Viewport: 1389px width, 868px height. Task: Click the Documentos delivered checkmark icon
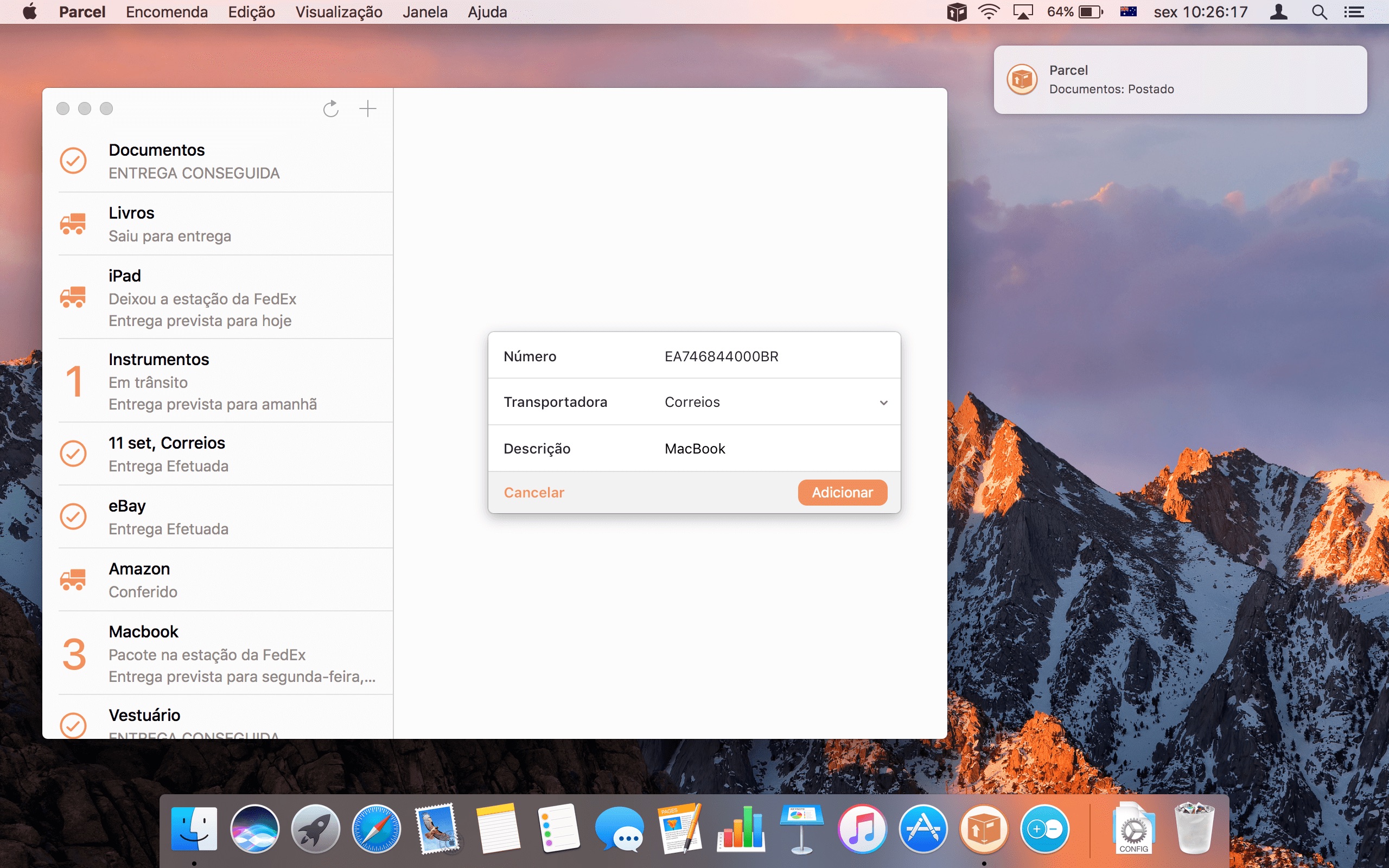(73, 160)
